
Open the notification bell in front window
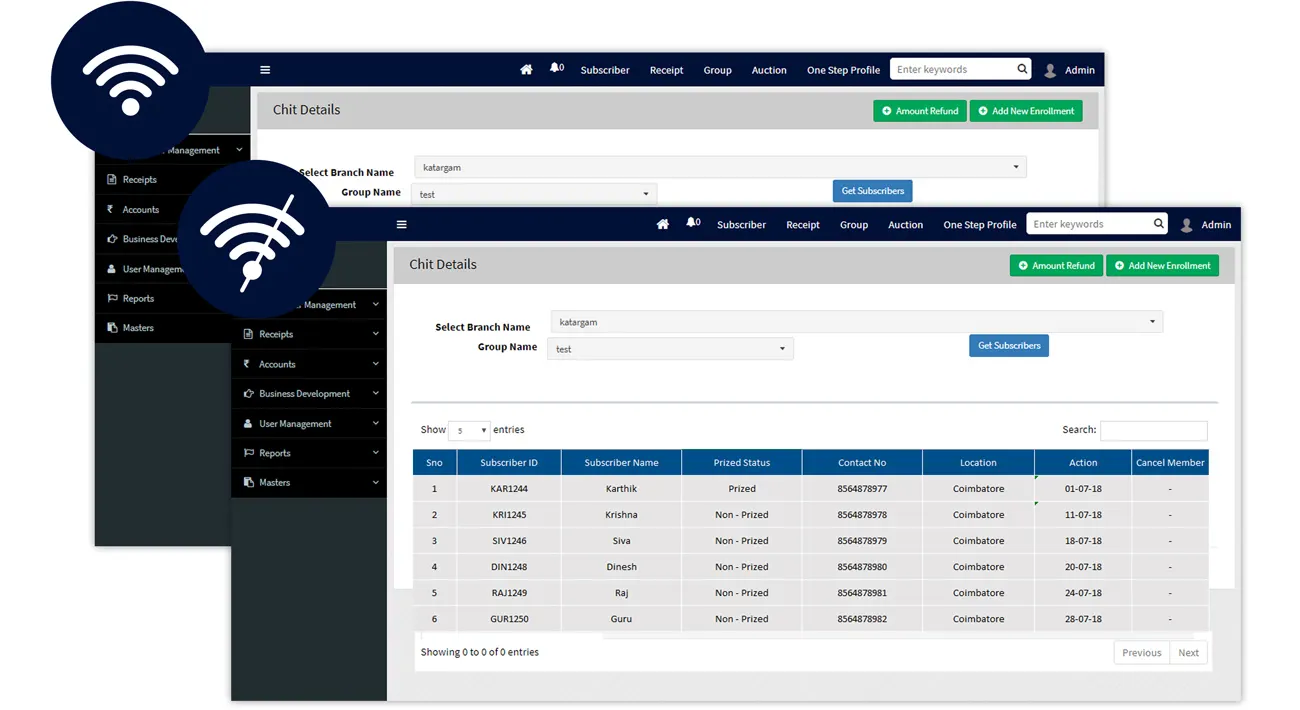(692, 224)
